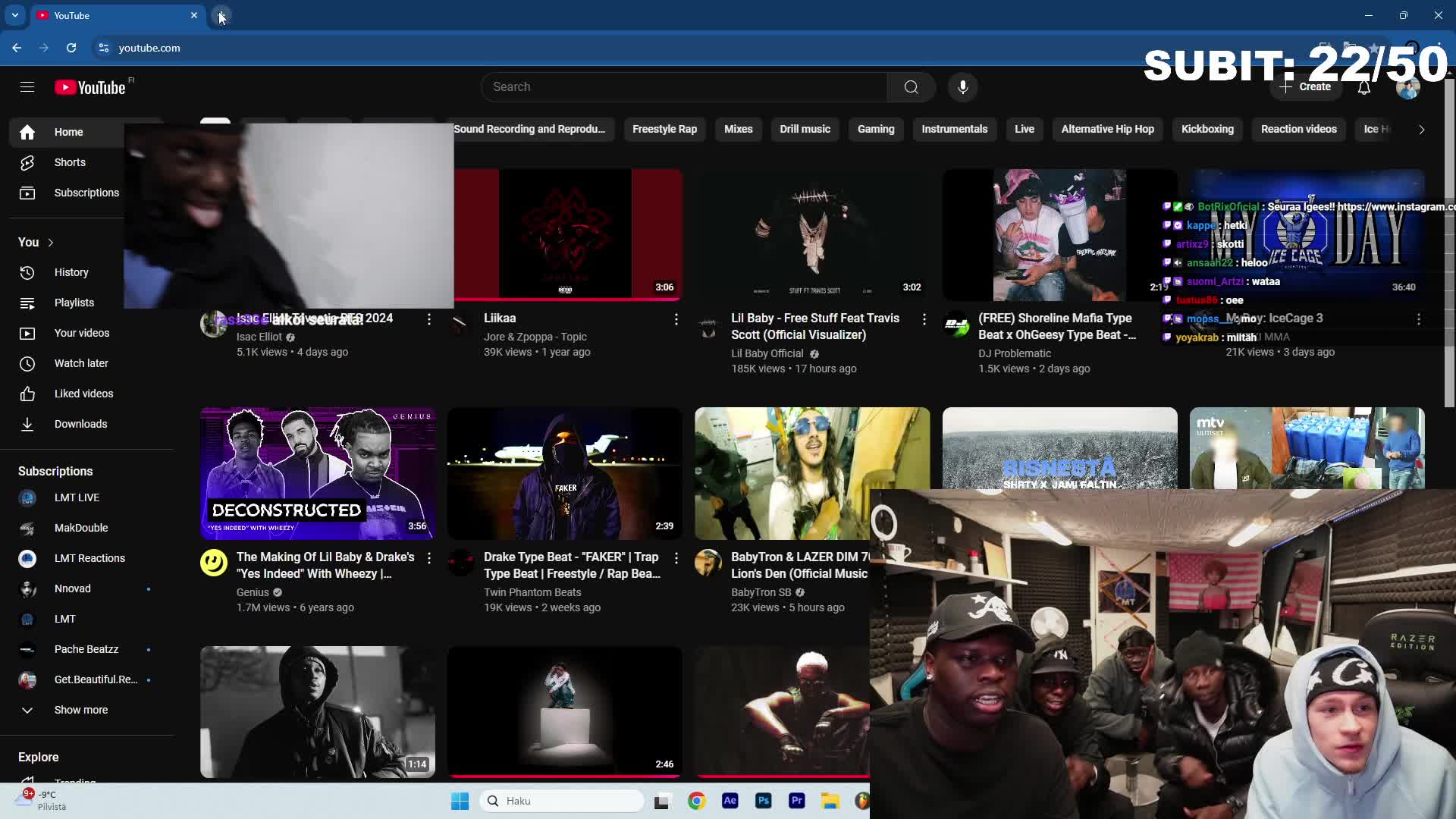Go back with browser back arrow
This screenshot has width=1456, height=819.
tap(17, 48)
